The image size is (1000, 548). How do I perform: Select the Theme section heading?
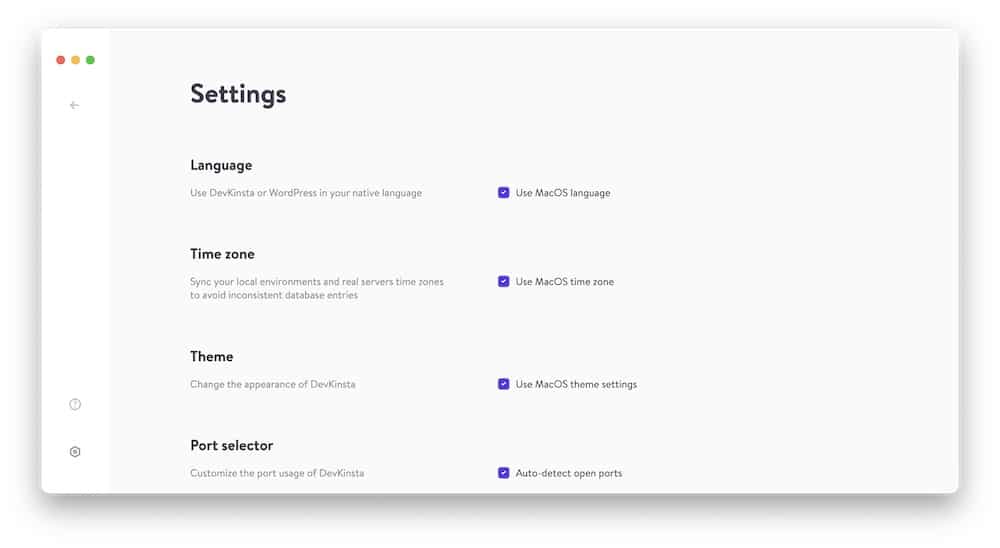pyautogui.click(x=212, y=357)
